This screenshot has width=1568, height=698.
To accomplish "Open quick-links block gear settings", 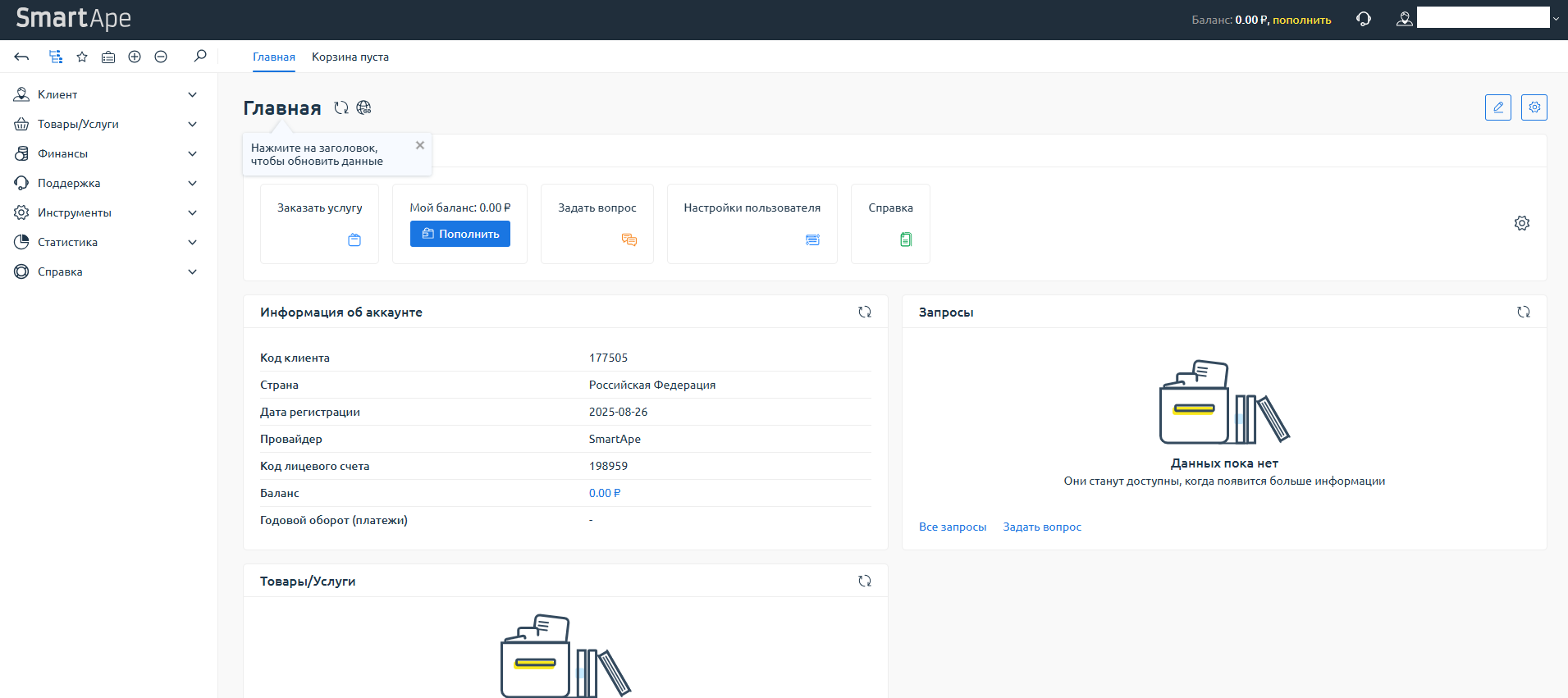I will (1522, 223).
